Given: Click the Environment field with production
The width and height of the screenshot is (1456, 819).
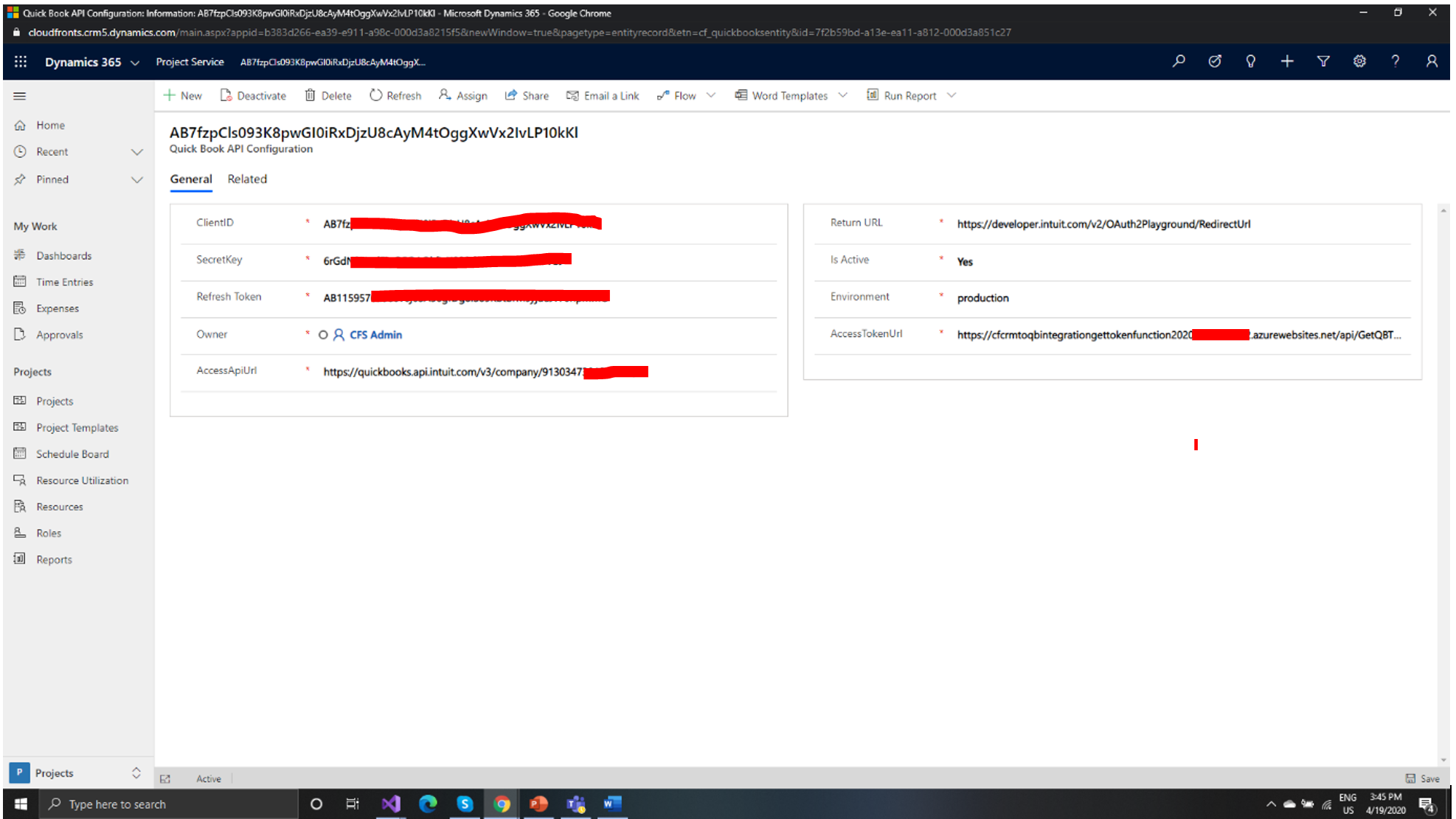Looking at the screenshot, I should tap(982, 298).
